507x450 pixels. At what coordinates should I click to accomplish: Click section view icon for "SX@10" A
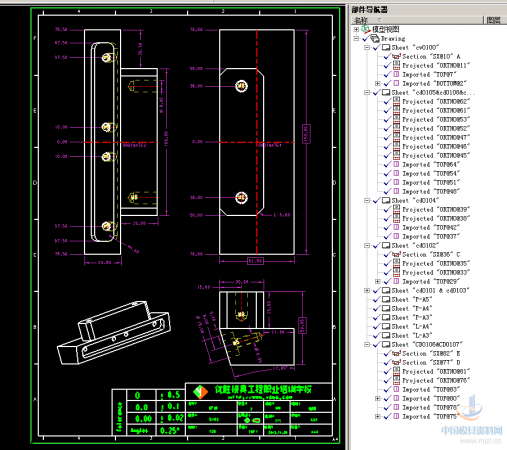click(x=396, y=56)
